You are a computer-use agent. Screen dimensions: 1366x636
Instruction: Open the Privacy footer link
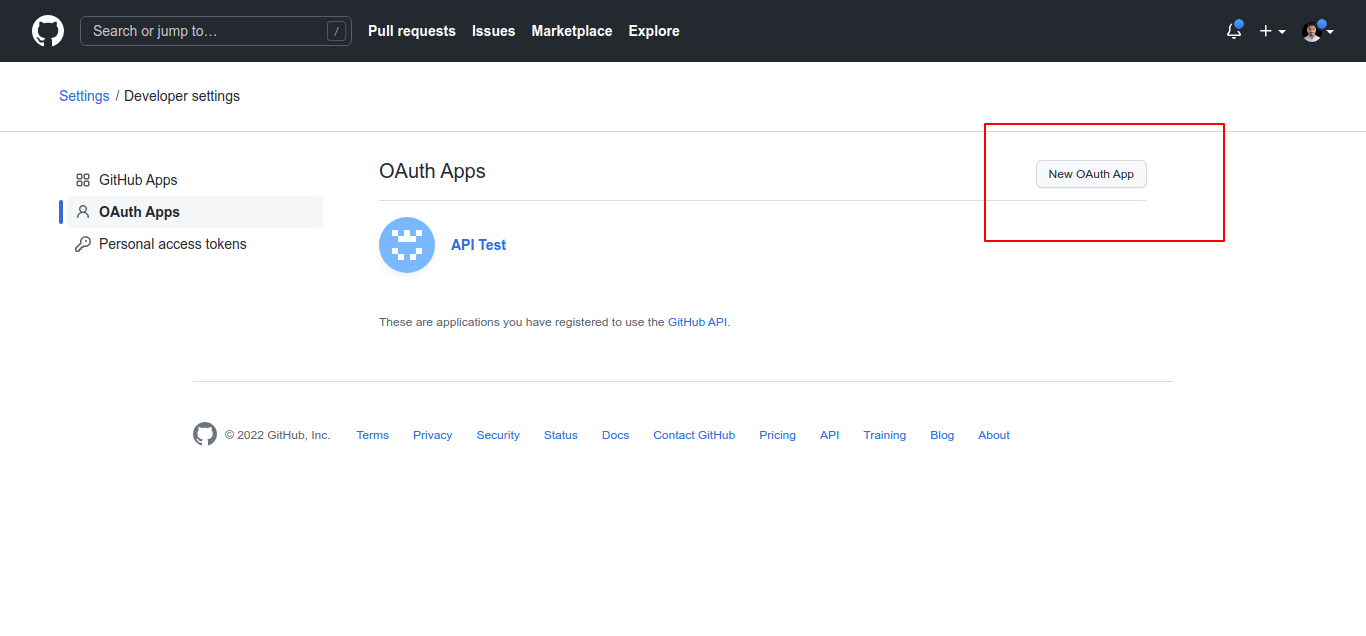click(x=432, y=435)
